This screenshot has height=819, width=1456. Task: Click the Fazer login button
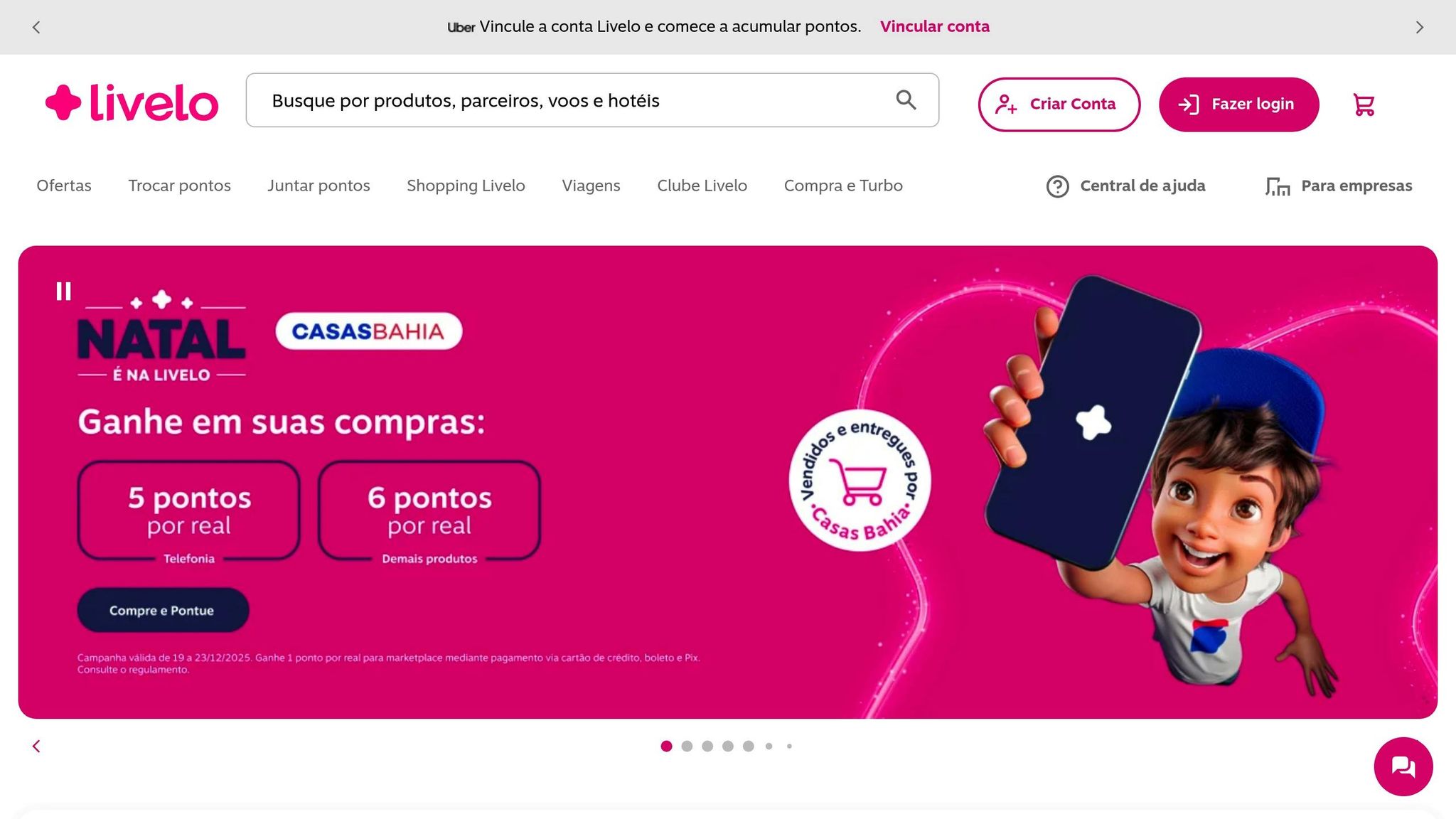coord(1238,105)
